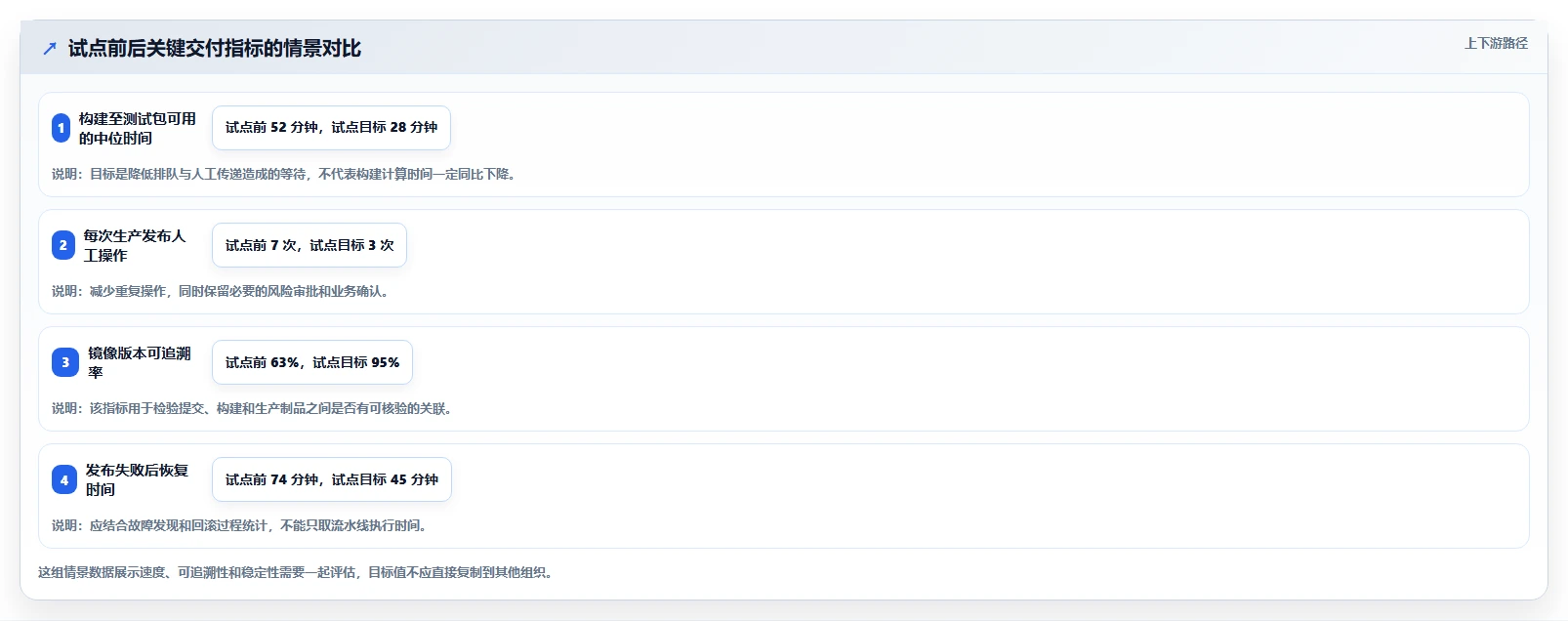Screen dimensions: 1568x621
Task: Click the trend arrow icon beside the title
Action: [x=50, y=49]
